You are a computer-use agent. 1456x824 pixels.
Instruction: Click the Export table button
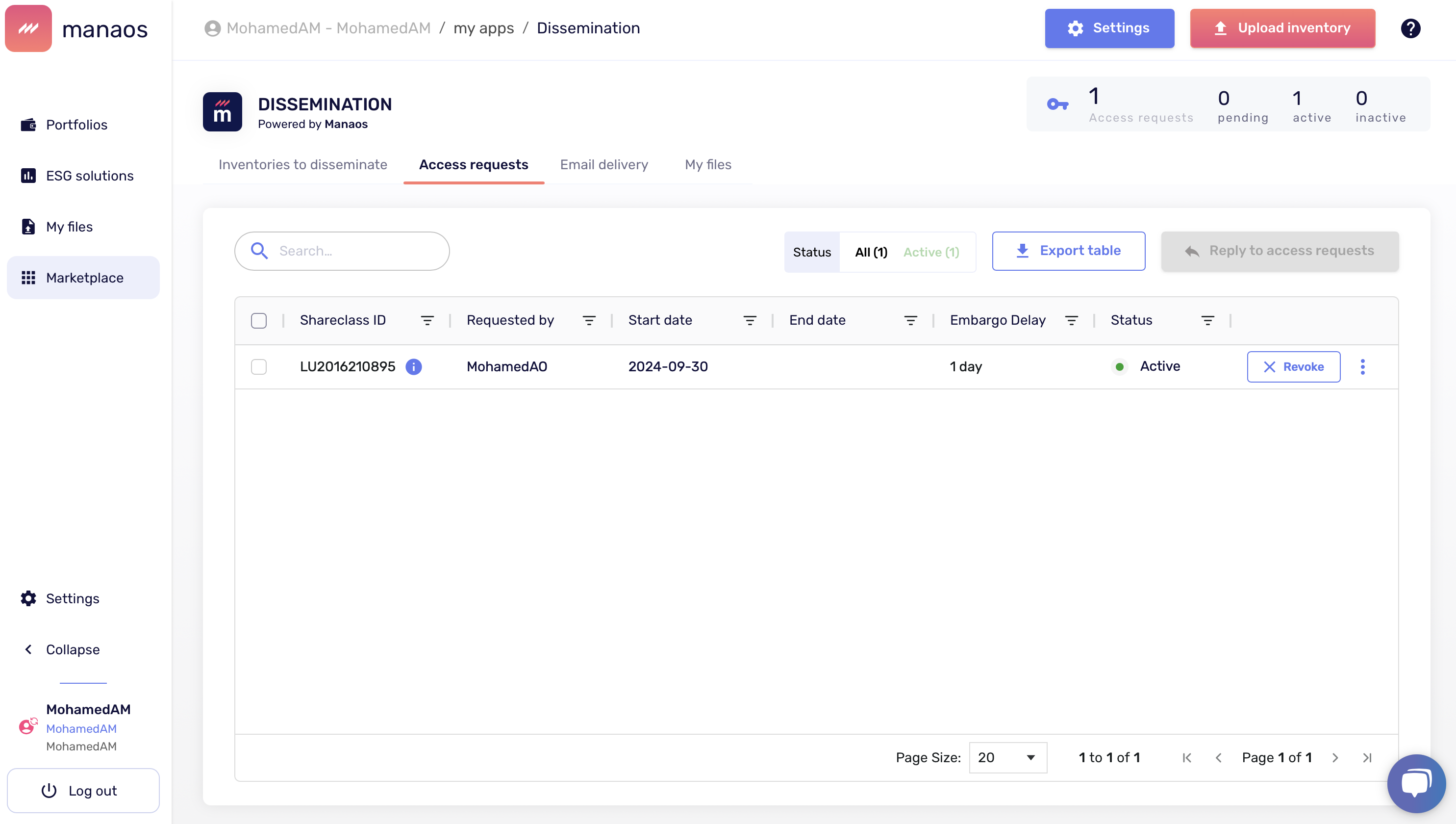pos(1068,251)
